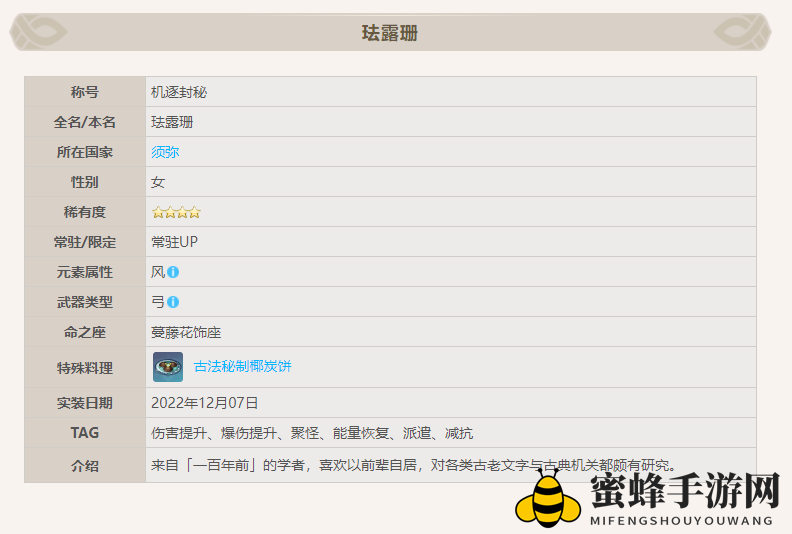Select the gender value 女
This screenshot has height=534, width=792.
tap(158, 182)
